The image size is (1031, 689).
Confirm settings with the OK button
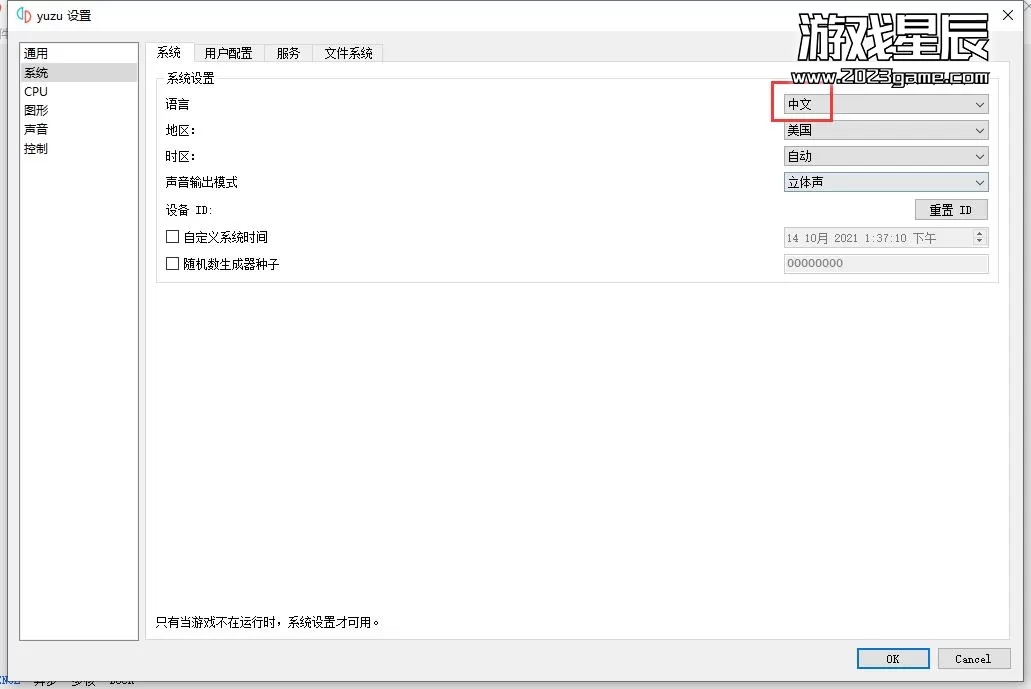click(x=893, y=658)
